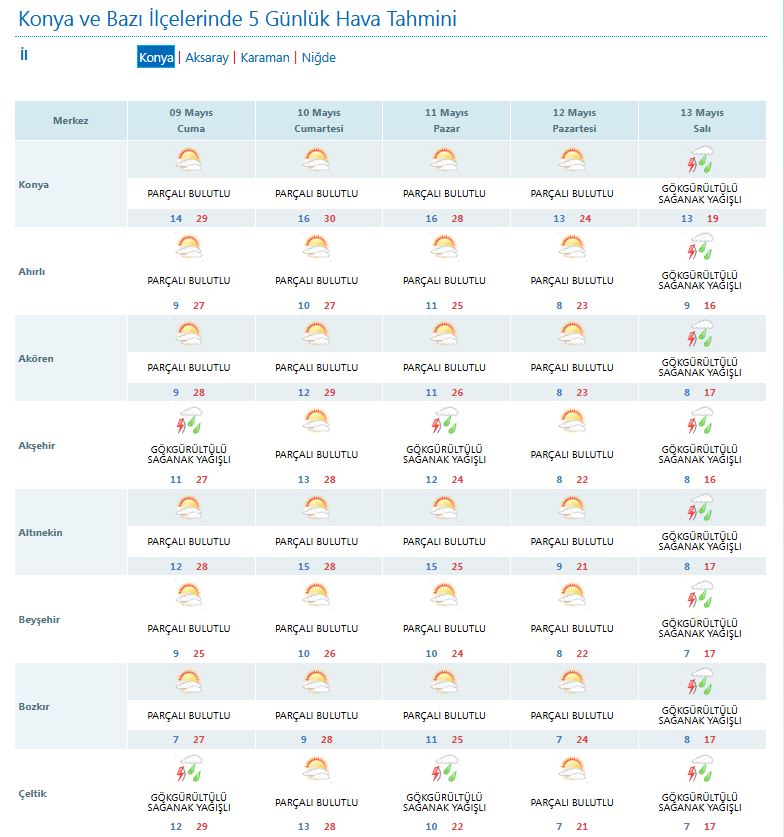The width and height of the screenshot is (784, 837).
Task: Click Beyşehir's 10 Mayıs partly cloudy icon
Action: 317,596
